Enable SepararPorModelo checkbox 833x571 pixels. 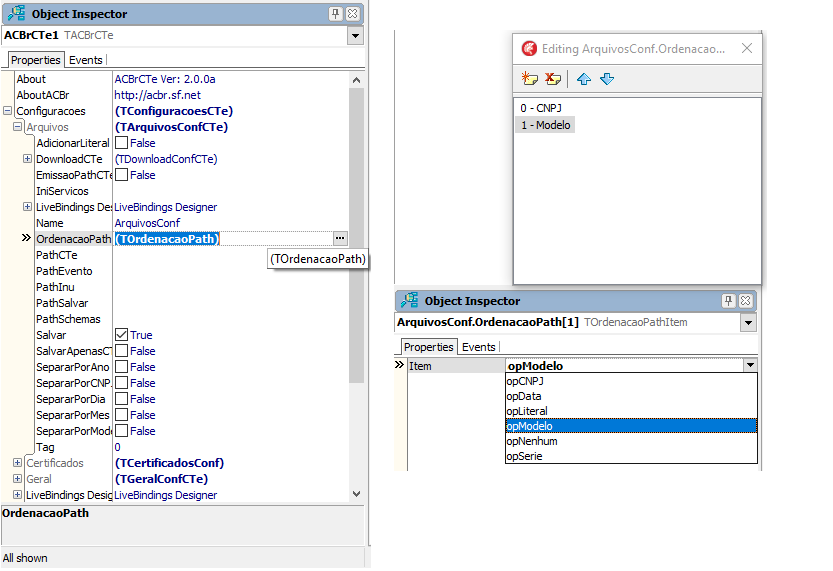tap(122, 431)
